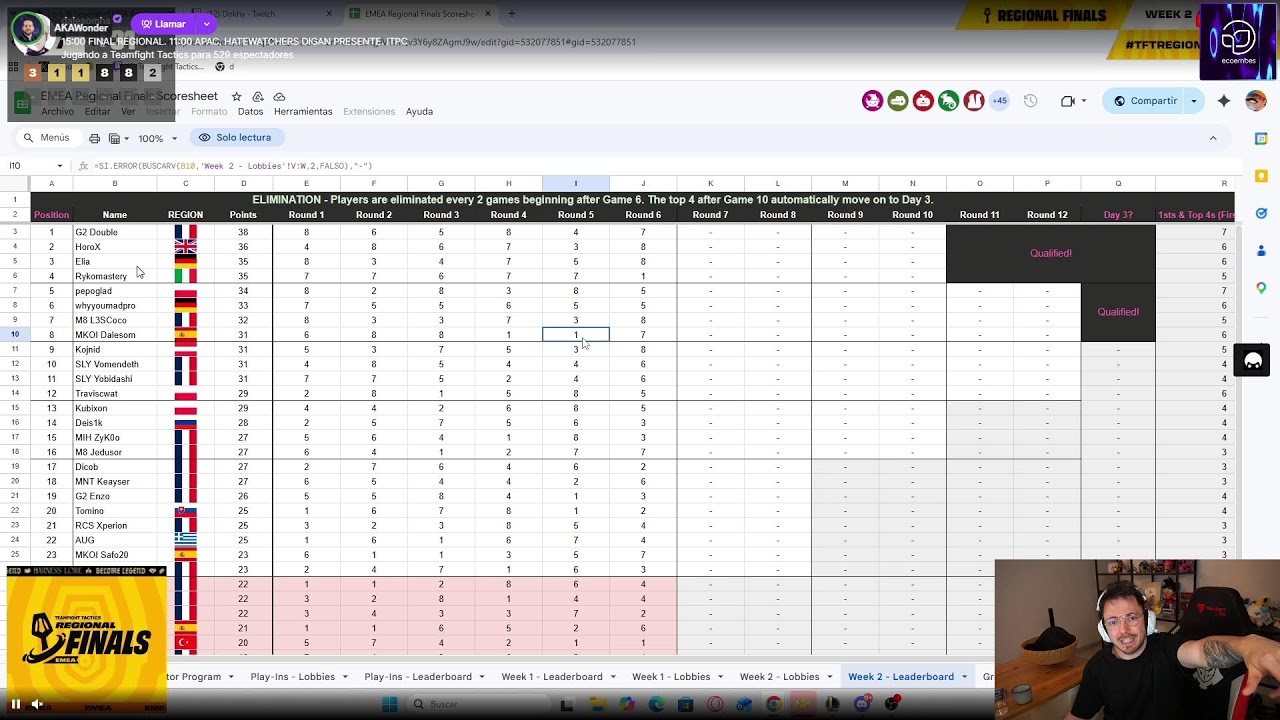Open the Gemini sparkle icon
Screen dimensions: 1280x720
(x=1224, y=101)
